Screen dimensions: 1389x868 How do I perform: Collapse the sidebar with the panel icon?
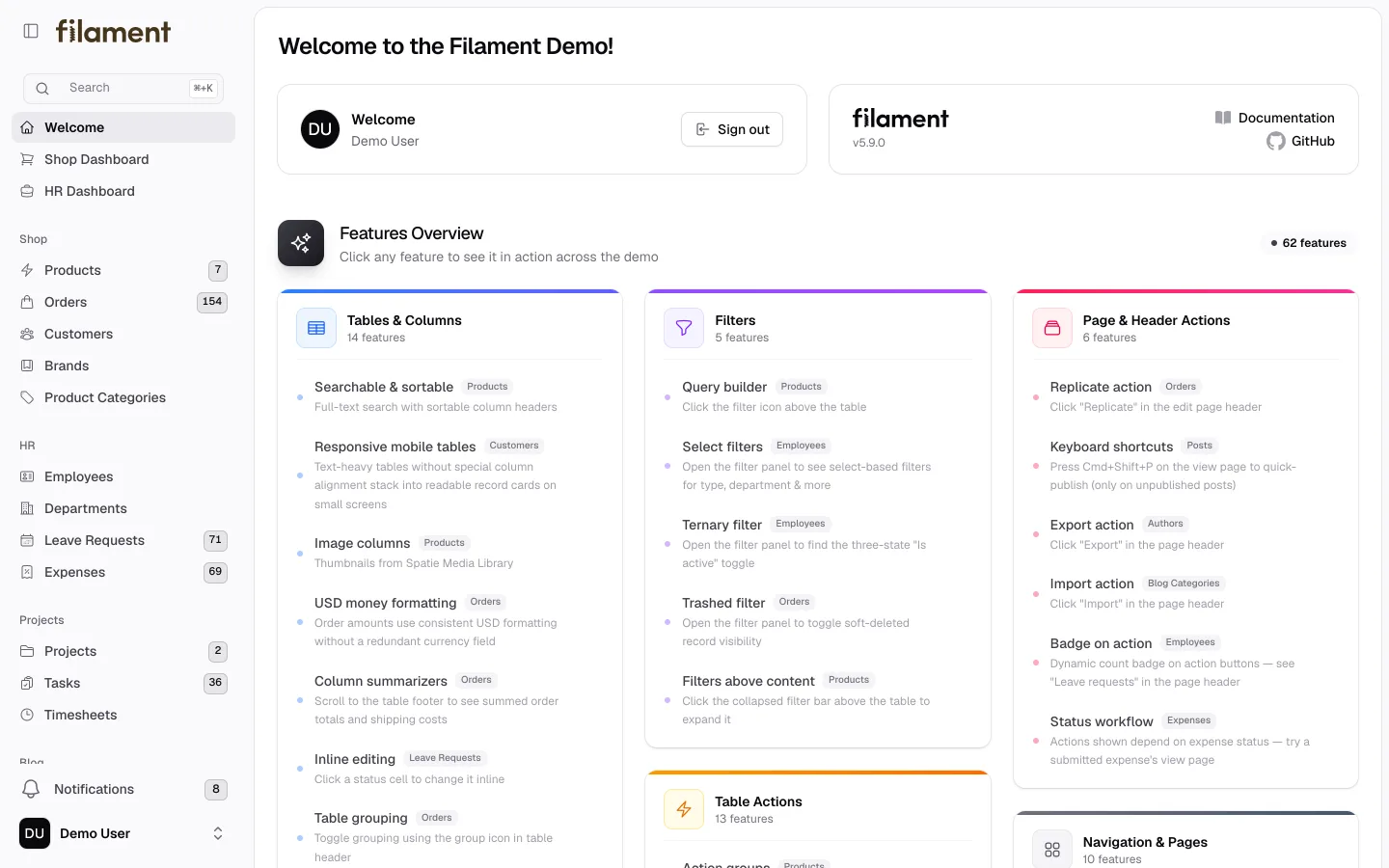31,31
